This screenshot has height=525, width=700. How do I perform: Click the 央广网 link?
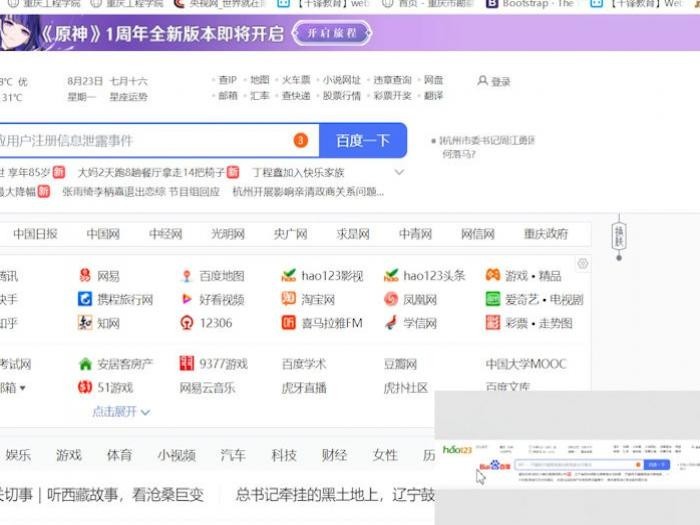click(291, 234)
